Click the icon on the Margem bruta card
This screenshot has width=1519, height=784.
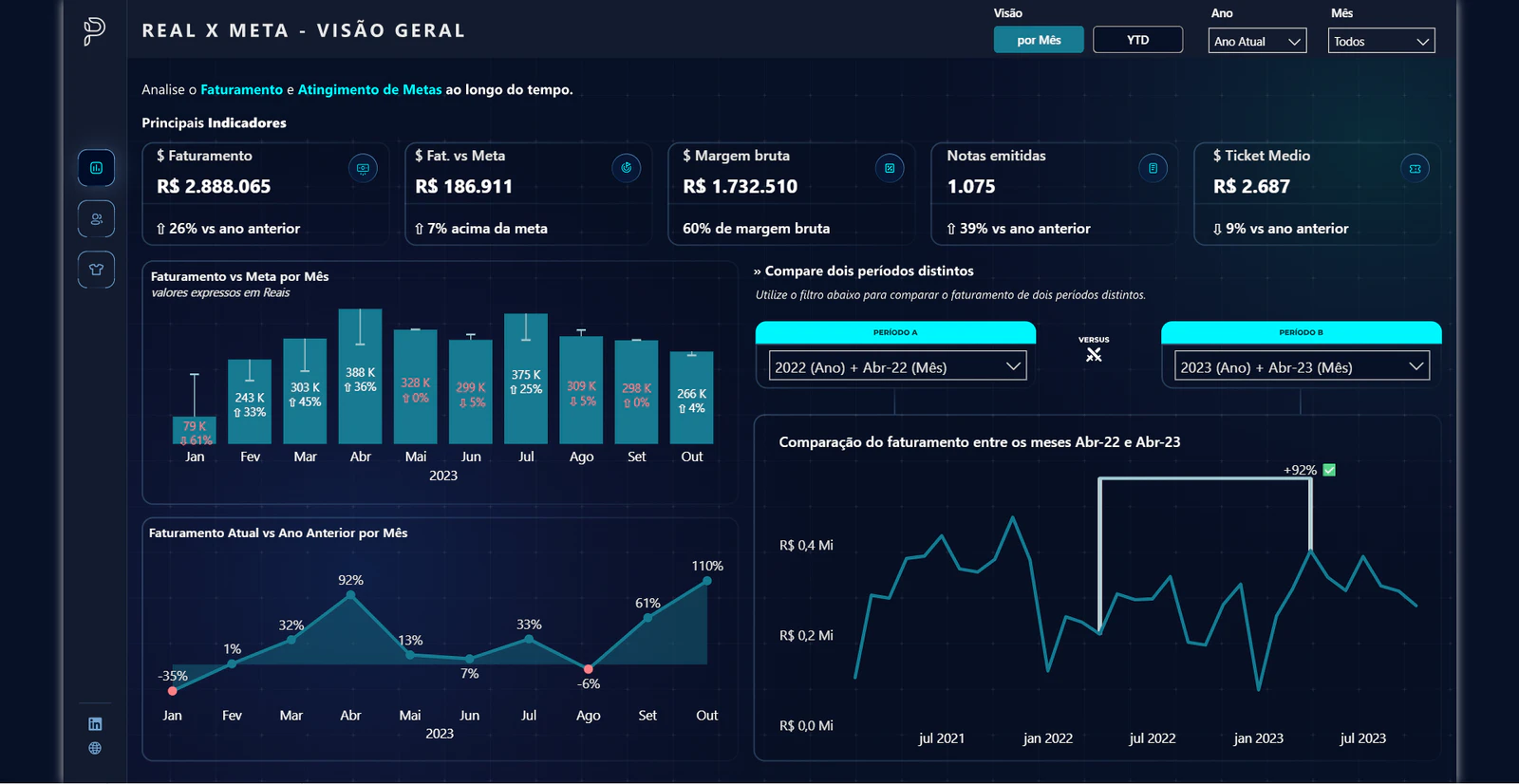point(890,168)
